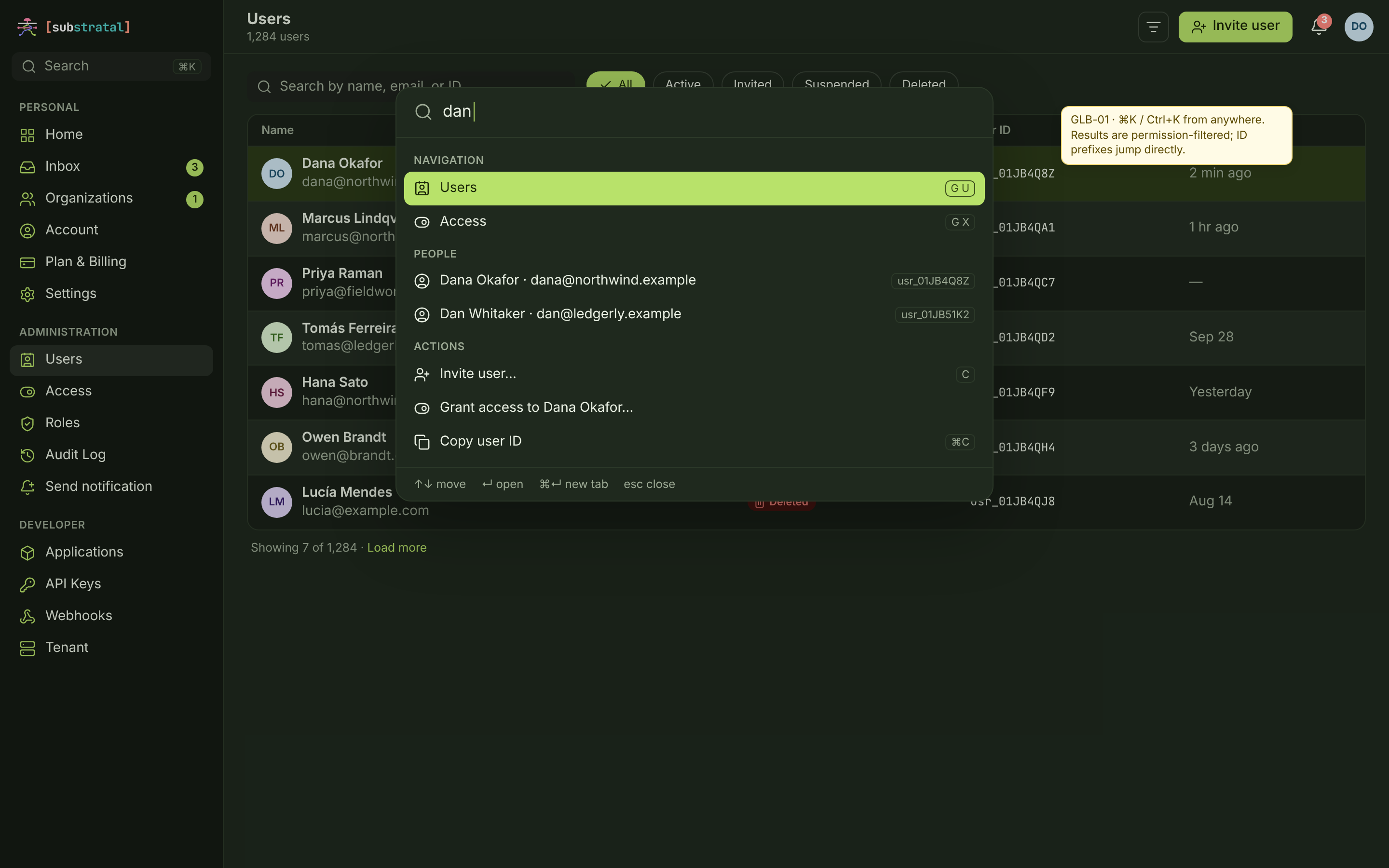Run Invite user... action in palette
Screen dimensions: 1389x868
pos(694,374)
